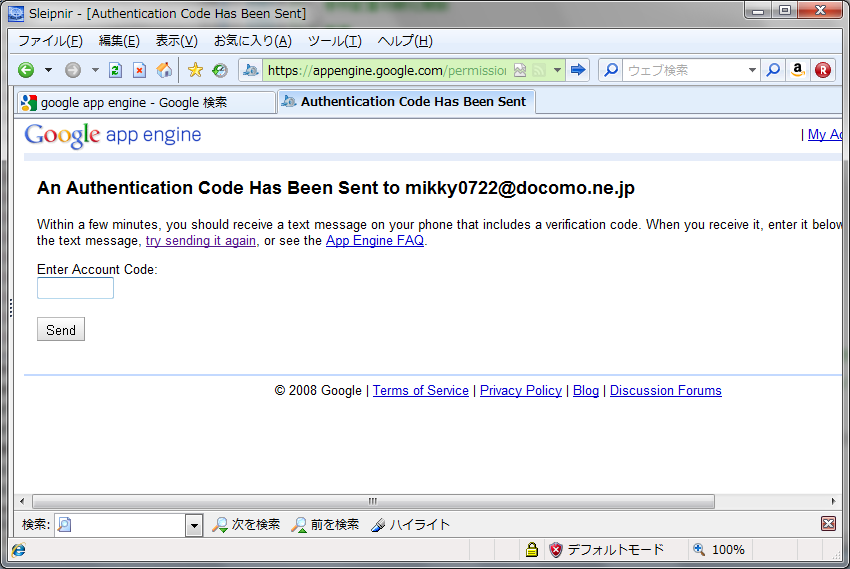This screenshot has width=850, height=569.
Task: Switch to the google app engine search tab
Action: click(145, 102)
